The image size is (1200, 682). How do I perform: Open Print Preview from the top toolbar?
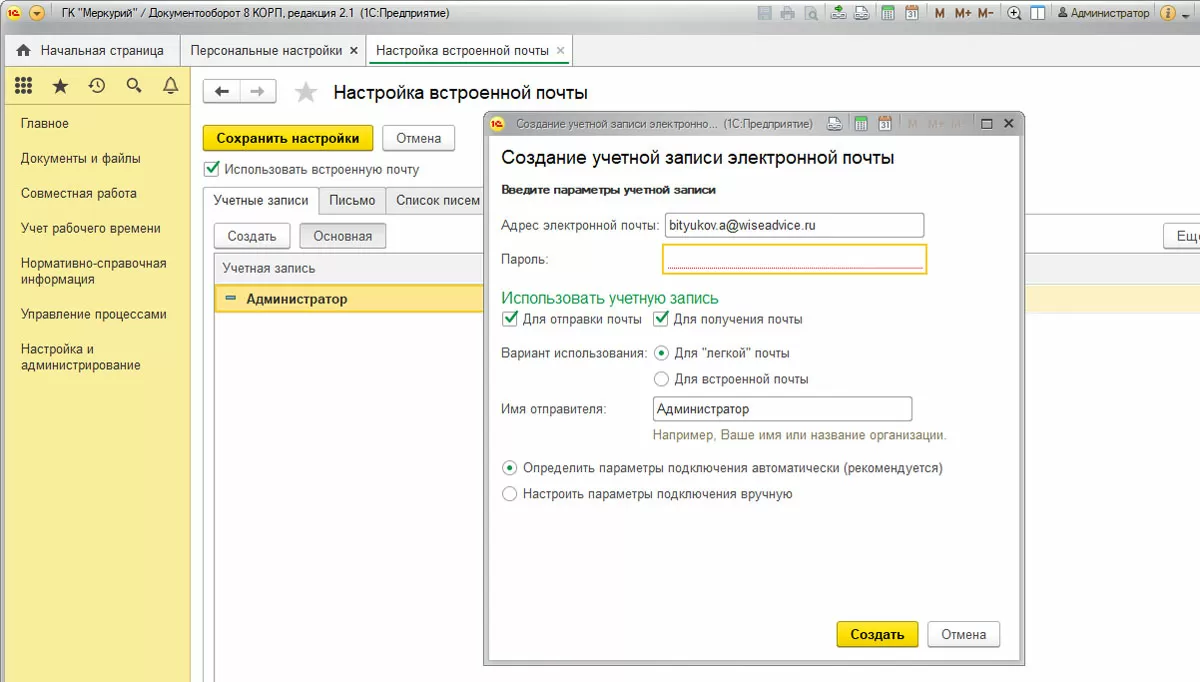point(810,14)
